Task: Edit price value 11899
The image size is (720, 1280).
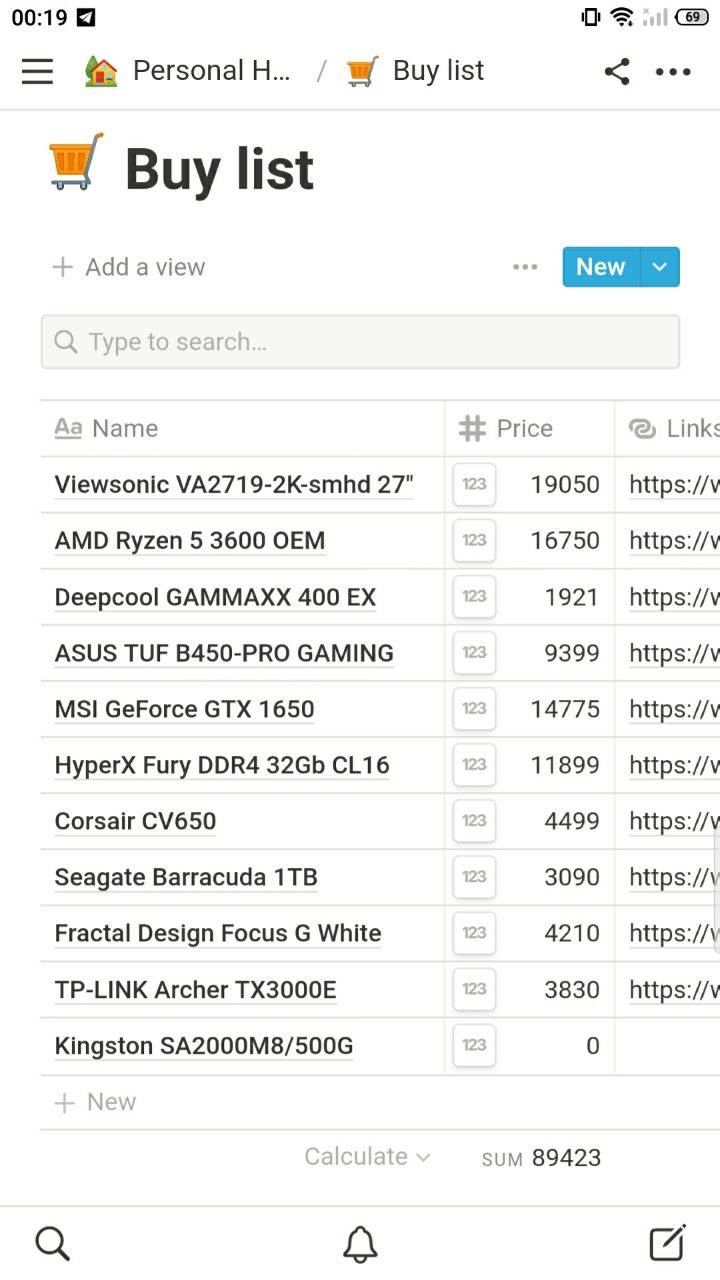Action: (565, 765)
